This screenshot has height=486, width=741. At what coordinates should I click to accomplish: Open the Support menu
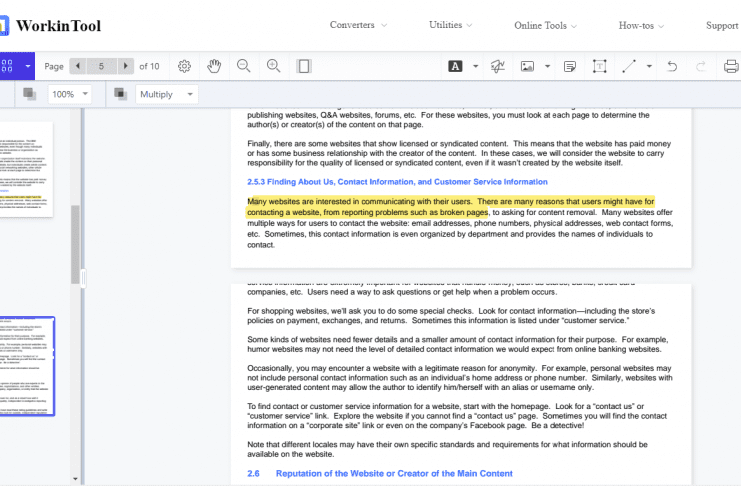point(722,26)
